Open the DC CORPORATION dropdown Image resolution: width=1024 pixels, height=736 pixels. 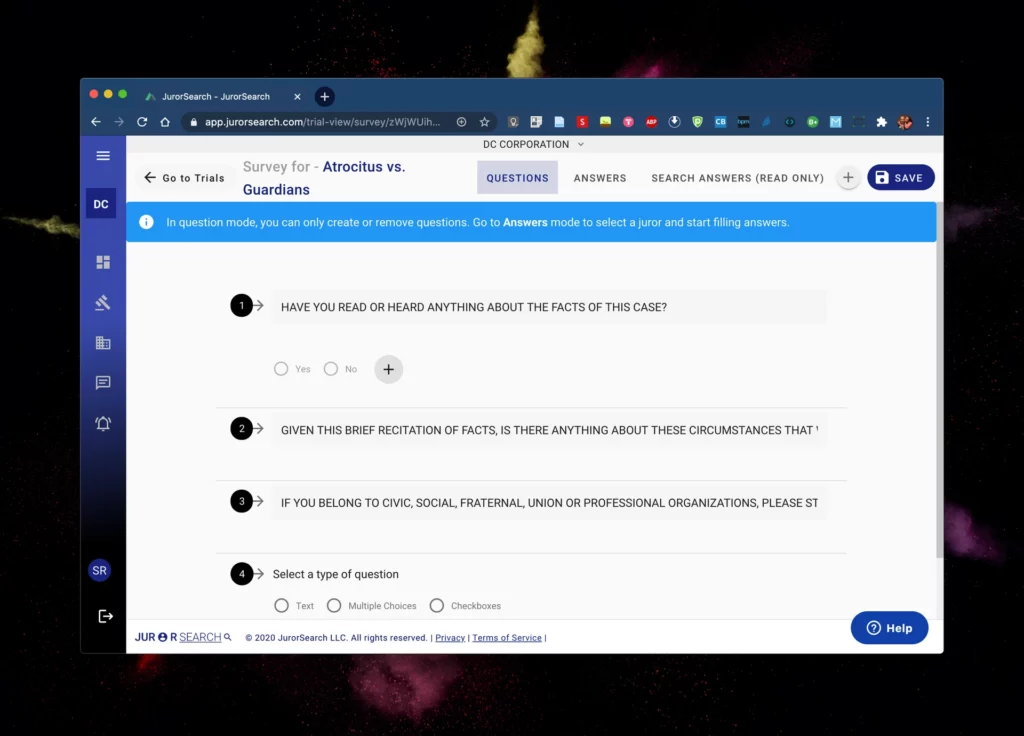coord(533,144)
